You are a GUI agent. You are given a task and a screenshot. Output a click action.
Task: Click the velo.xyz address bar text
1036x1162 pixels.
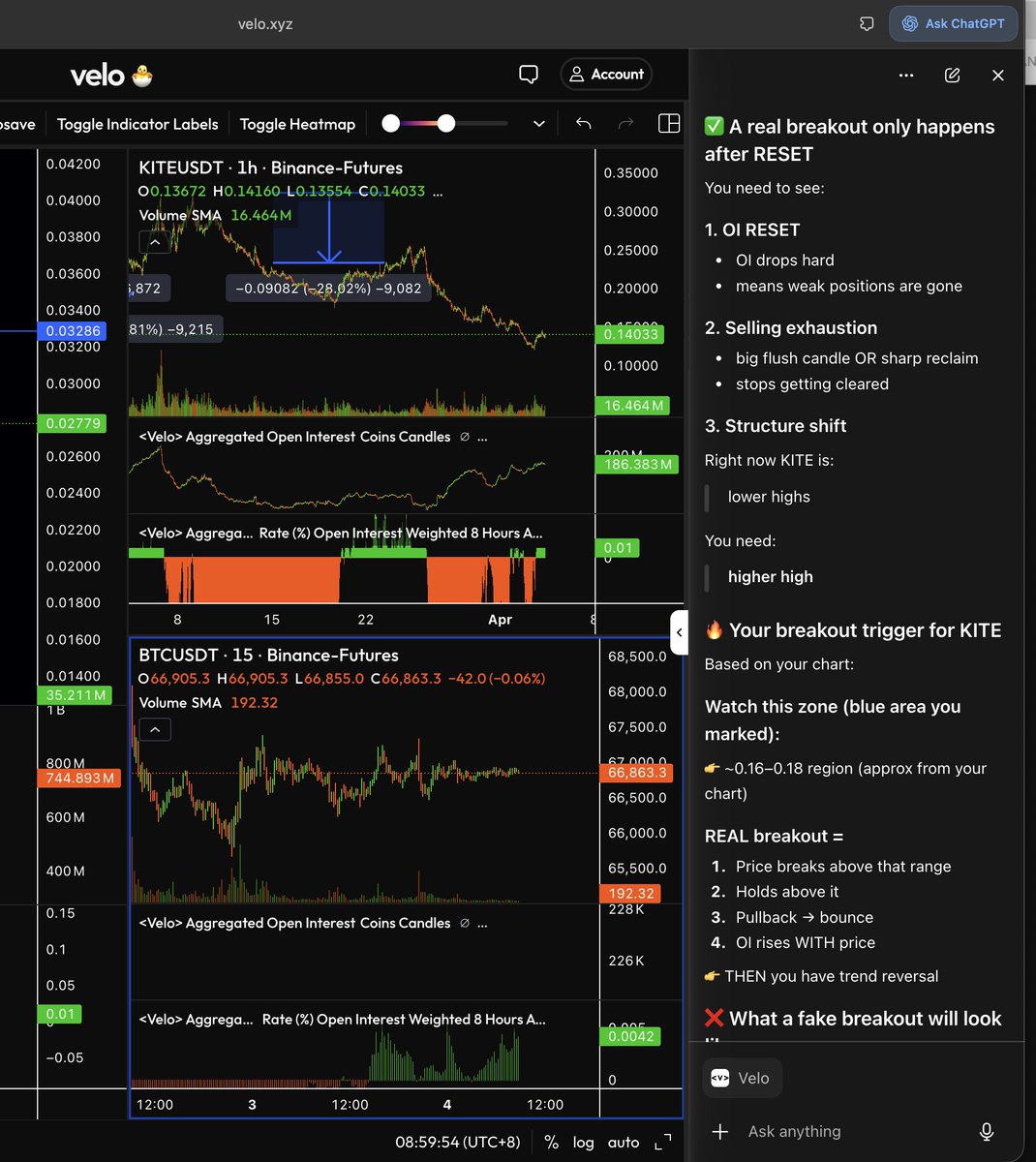pos(265,23)
